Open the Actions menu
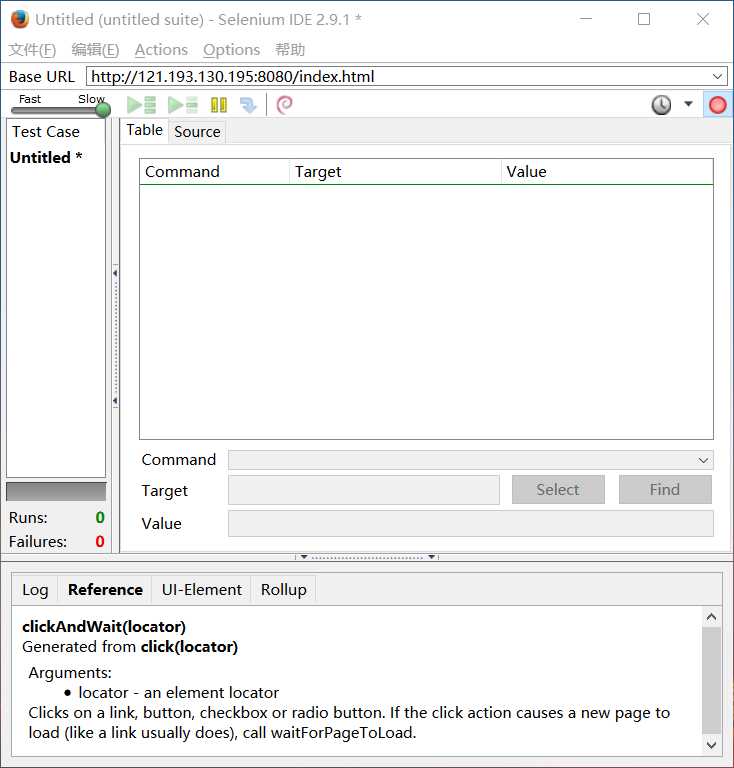 161,49
